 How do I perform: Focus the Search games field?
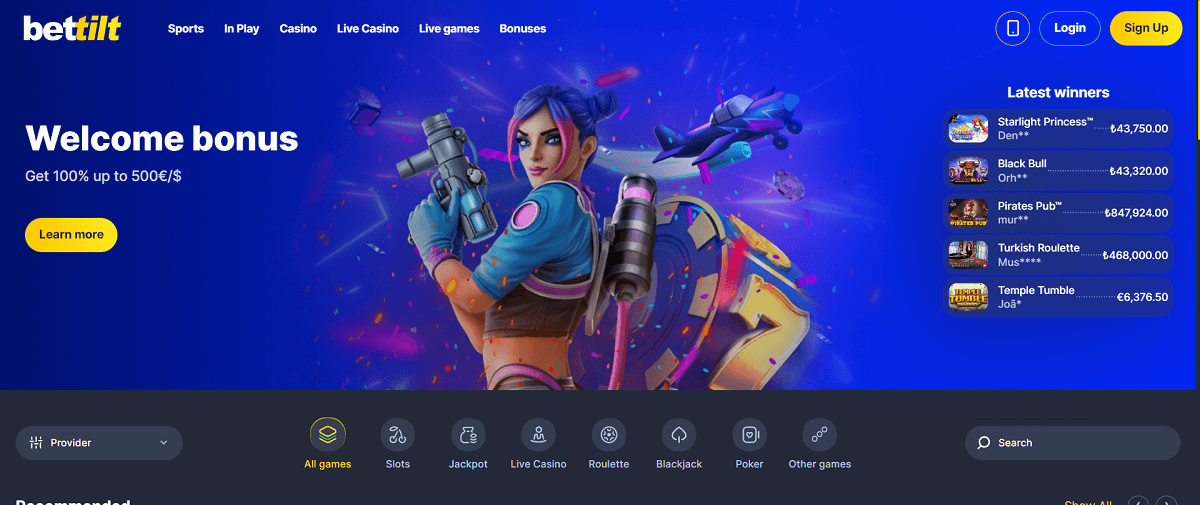(1072, 443)
